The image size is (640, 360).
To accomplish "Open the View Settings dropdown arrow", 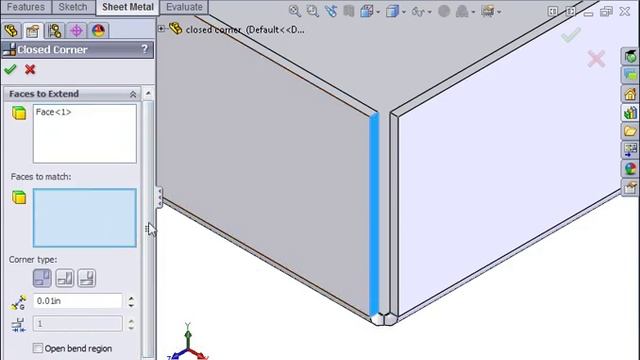I will pos(499,12).
